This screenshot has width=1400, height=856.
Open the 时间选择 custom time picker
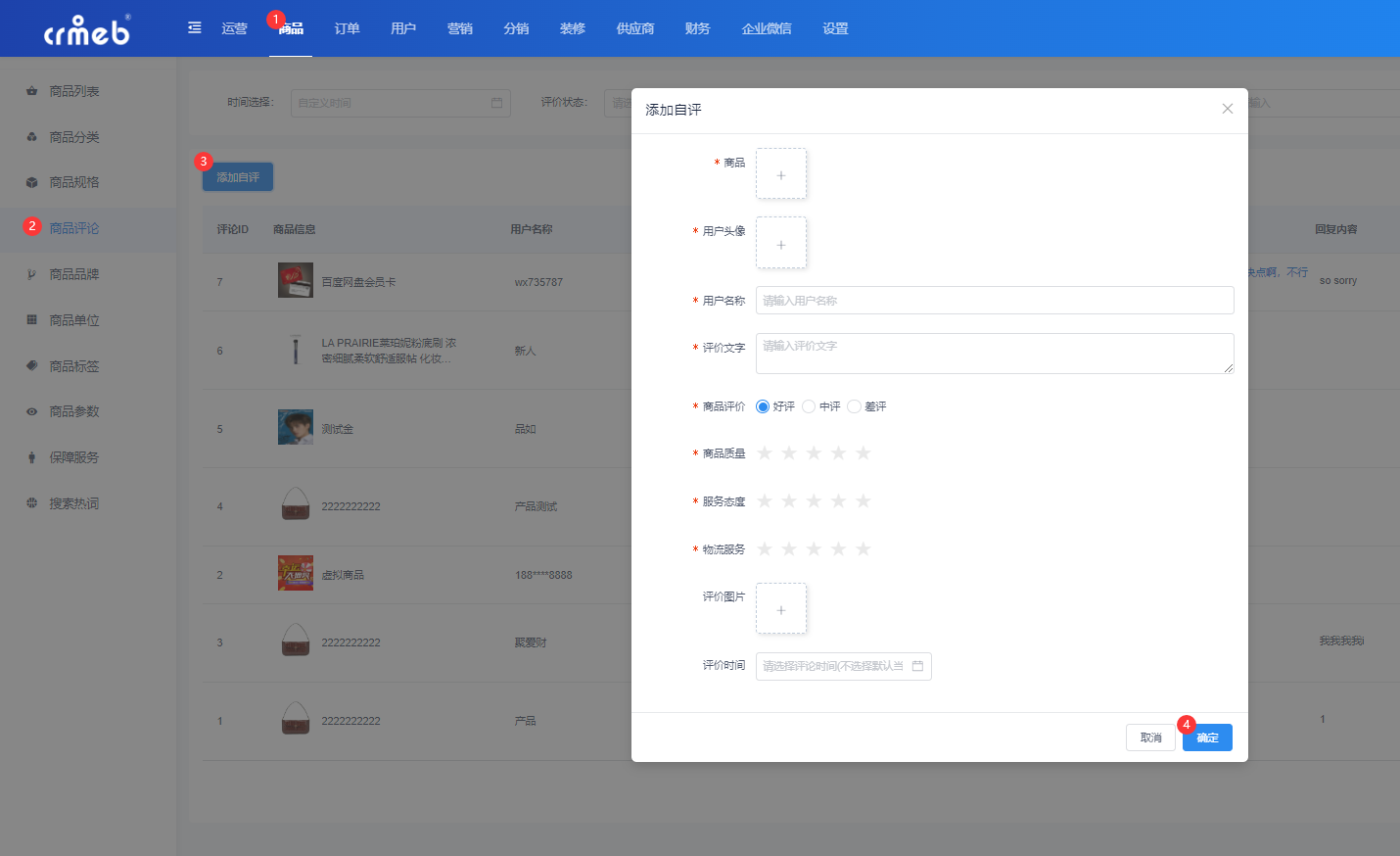[400, 103]
